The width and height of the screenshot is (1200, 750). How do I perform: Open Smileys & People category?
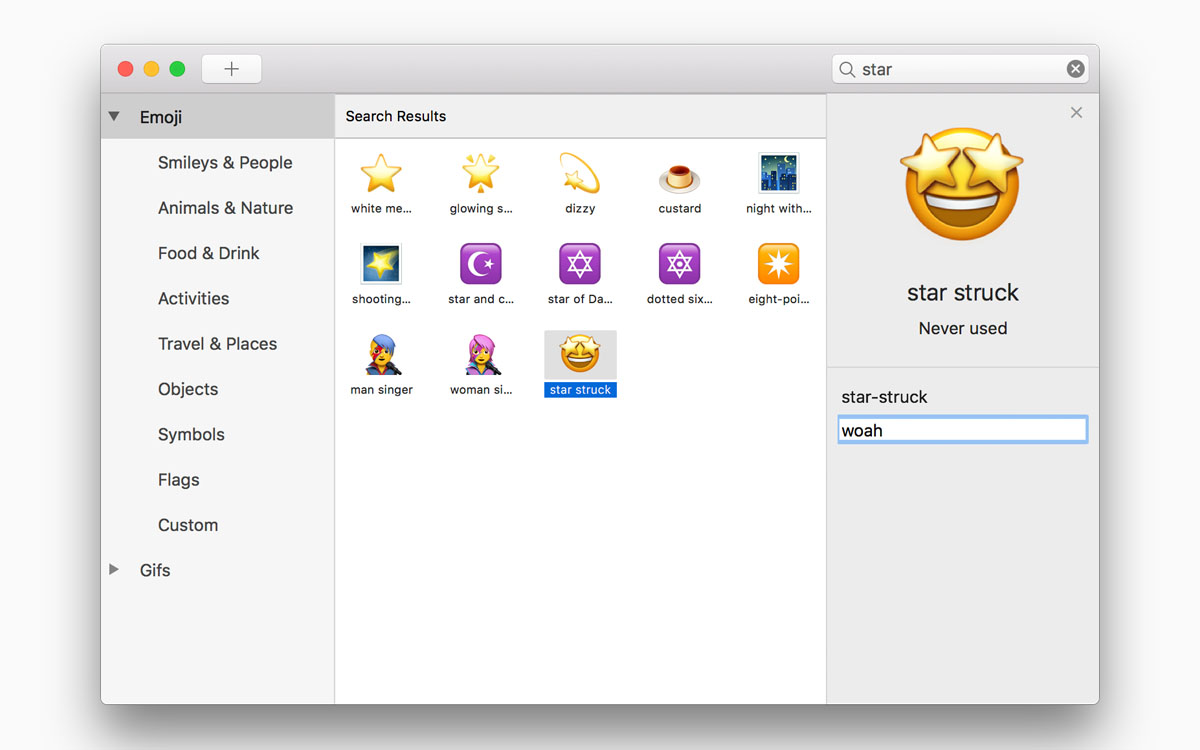pyautogui.click(x=225, y=163)
